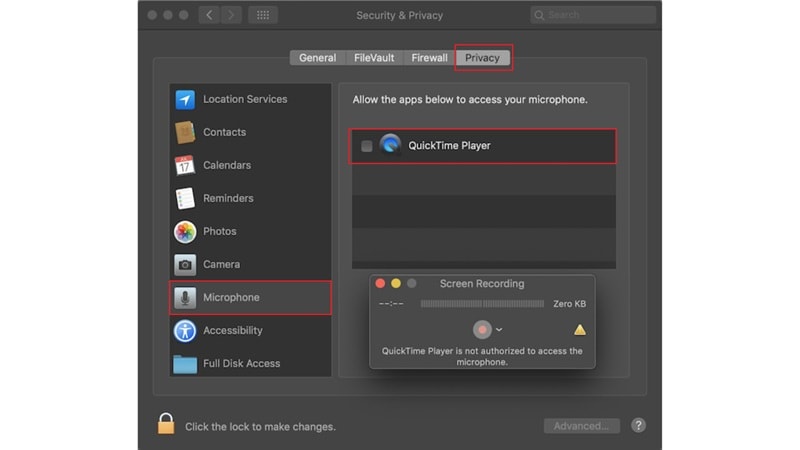Click the Microphone icon in sidebar
The height and width of the screenshot is (450, 800).
tap(185, 297)
